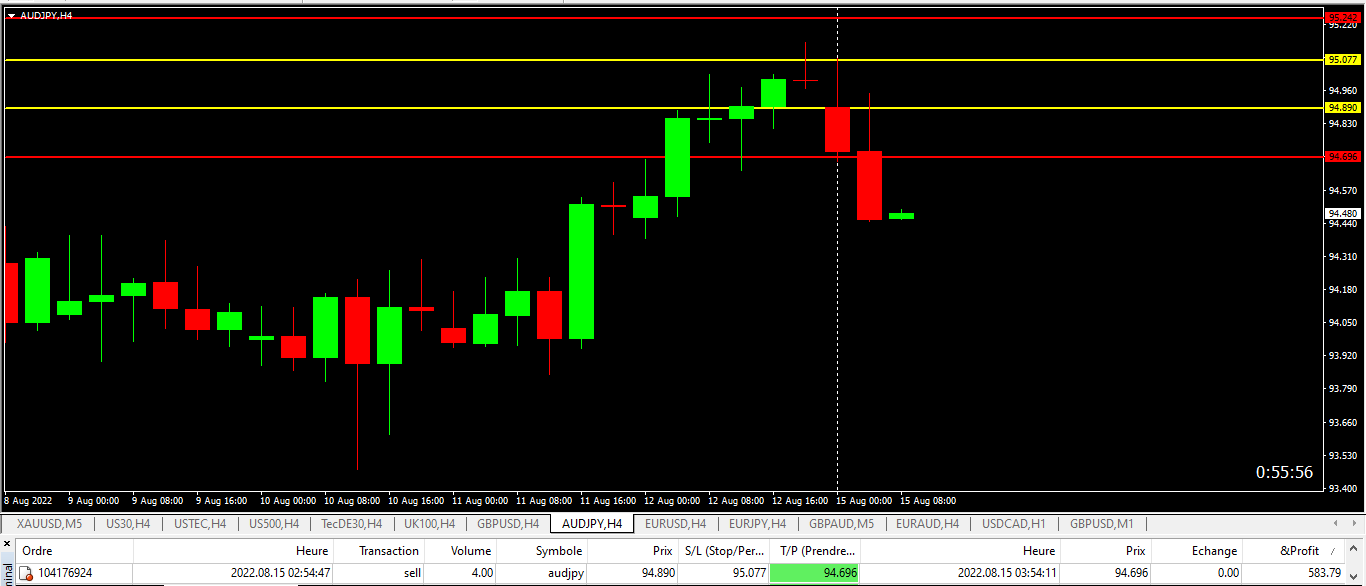
Task: Select order number 104176924
Action: (65, 574)
